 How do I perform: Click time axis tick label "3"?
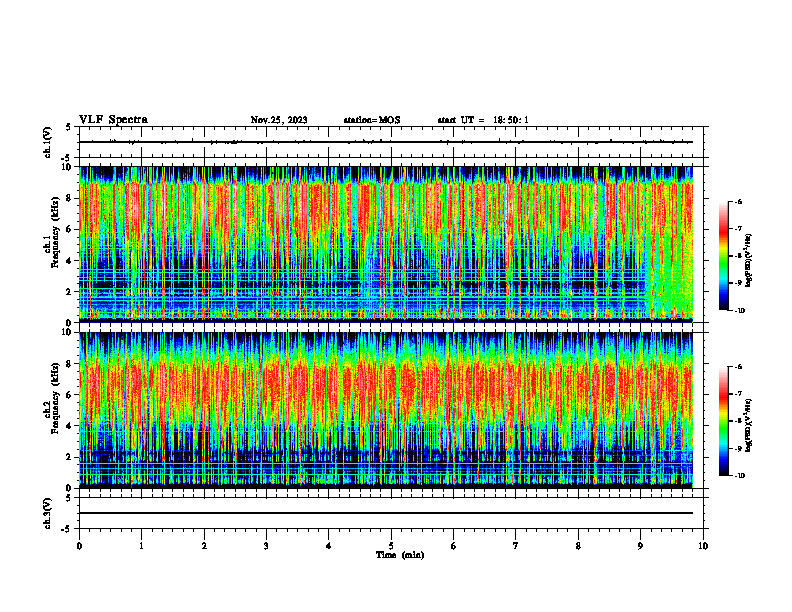[266, 546]
